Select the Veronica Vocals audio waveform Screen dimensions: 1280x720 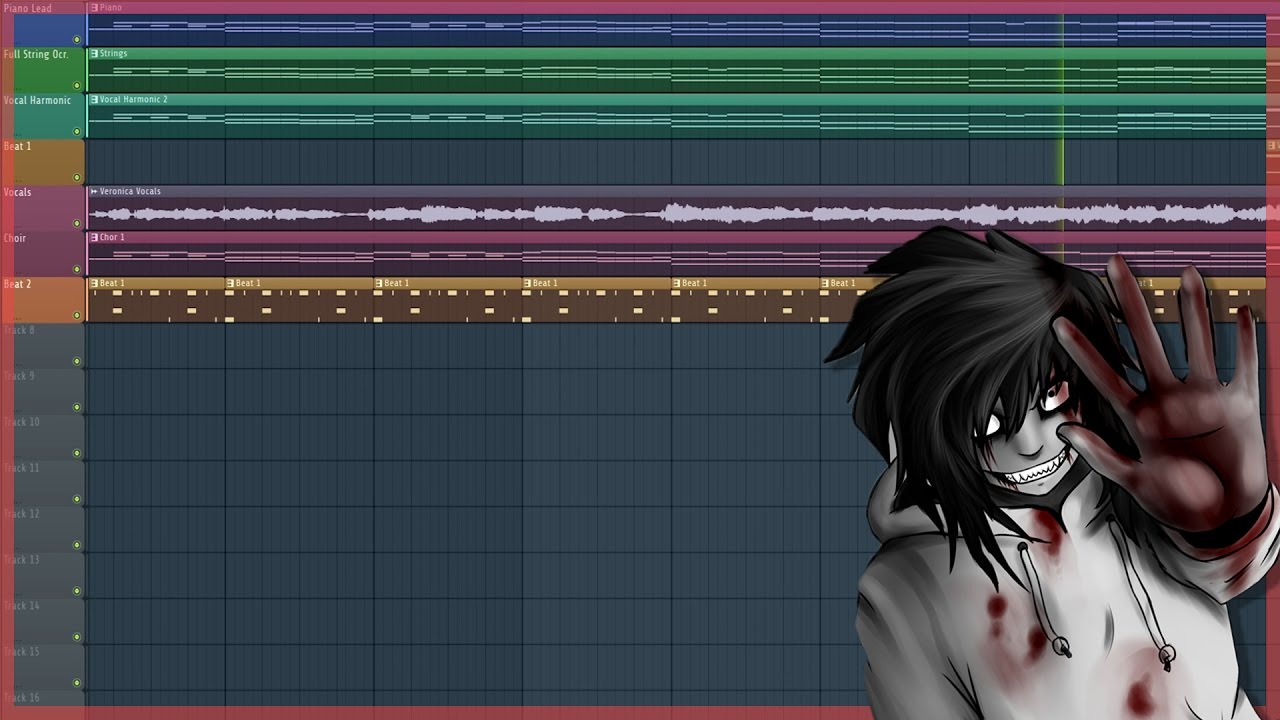[677, 214]
